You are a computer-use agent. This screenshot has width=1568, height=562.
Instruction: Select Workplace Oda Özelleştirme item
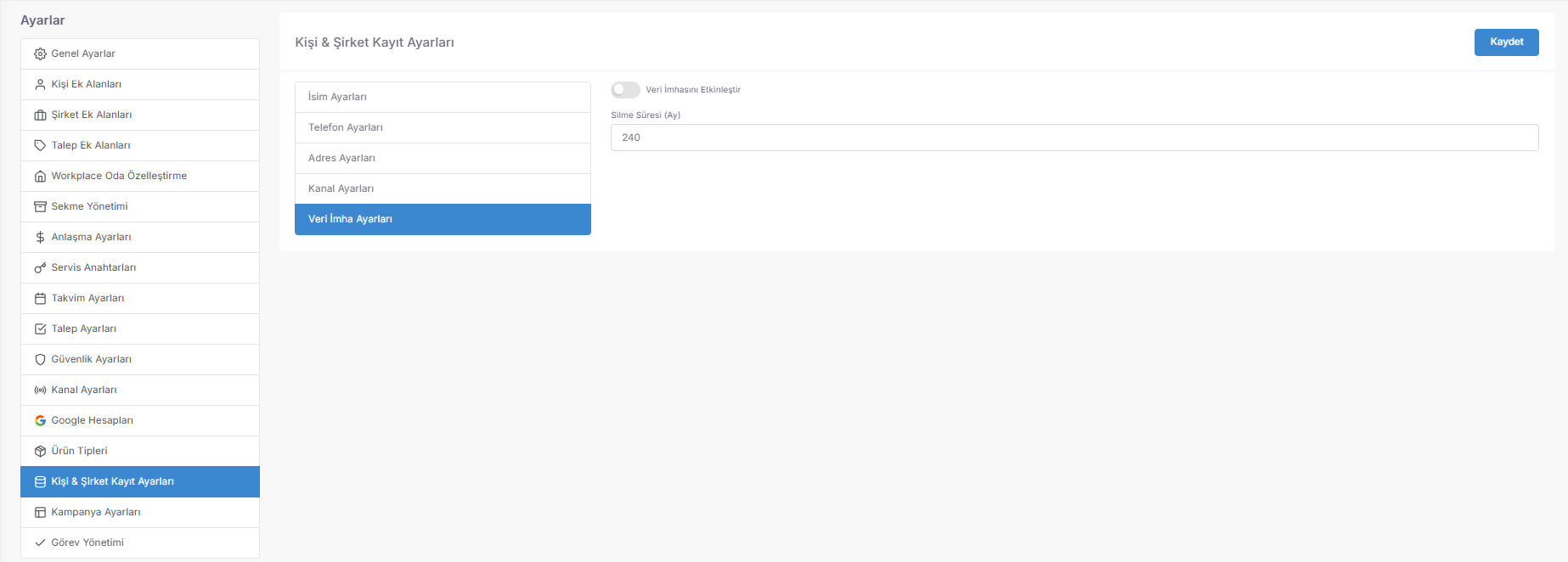(140, 176)
